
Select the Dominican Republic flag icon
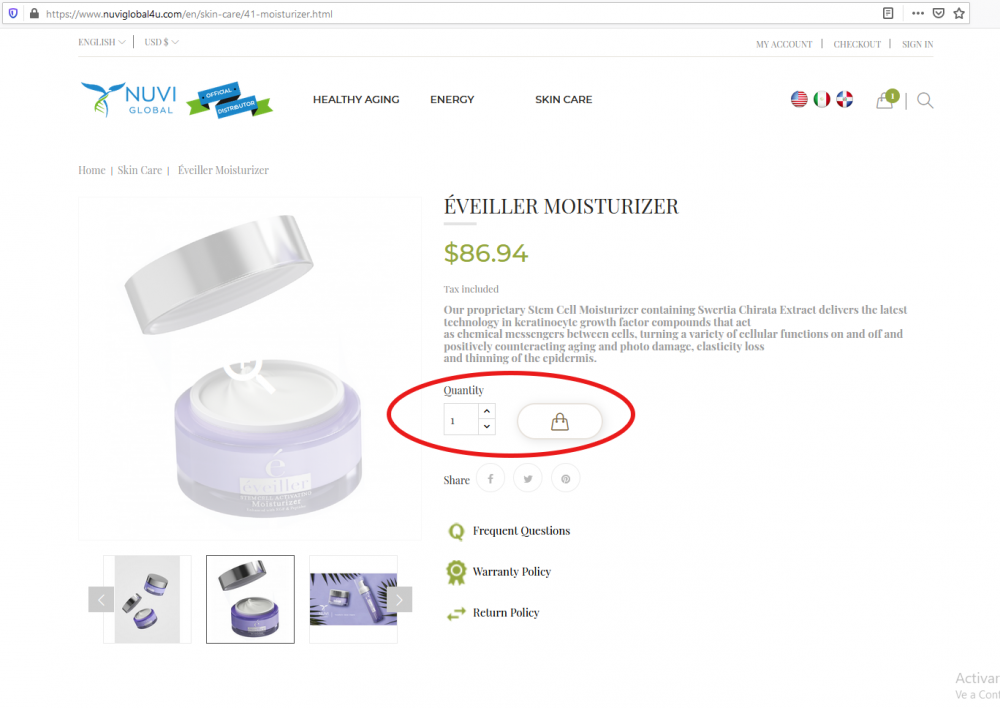[x=844, y=100]
